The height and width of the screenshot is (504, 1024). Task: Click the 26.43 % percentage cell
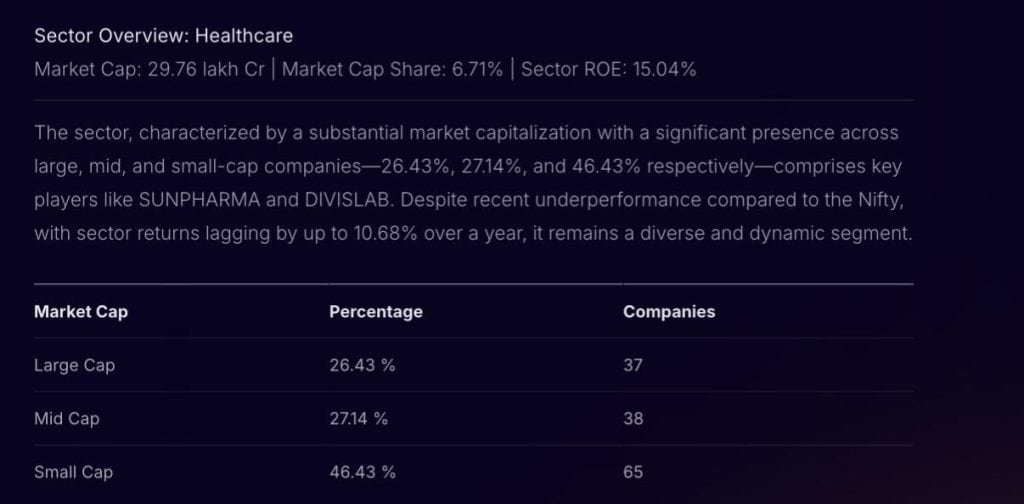(x=362, y=365)
